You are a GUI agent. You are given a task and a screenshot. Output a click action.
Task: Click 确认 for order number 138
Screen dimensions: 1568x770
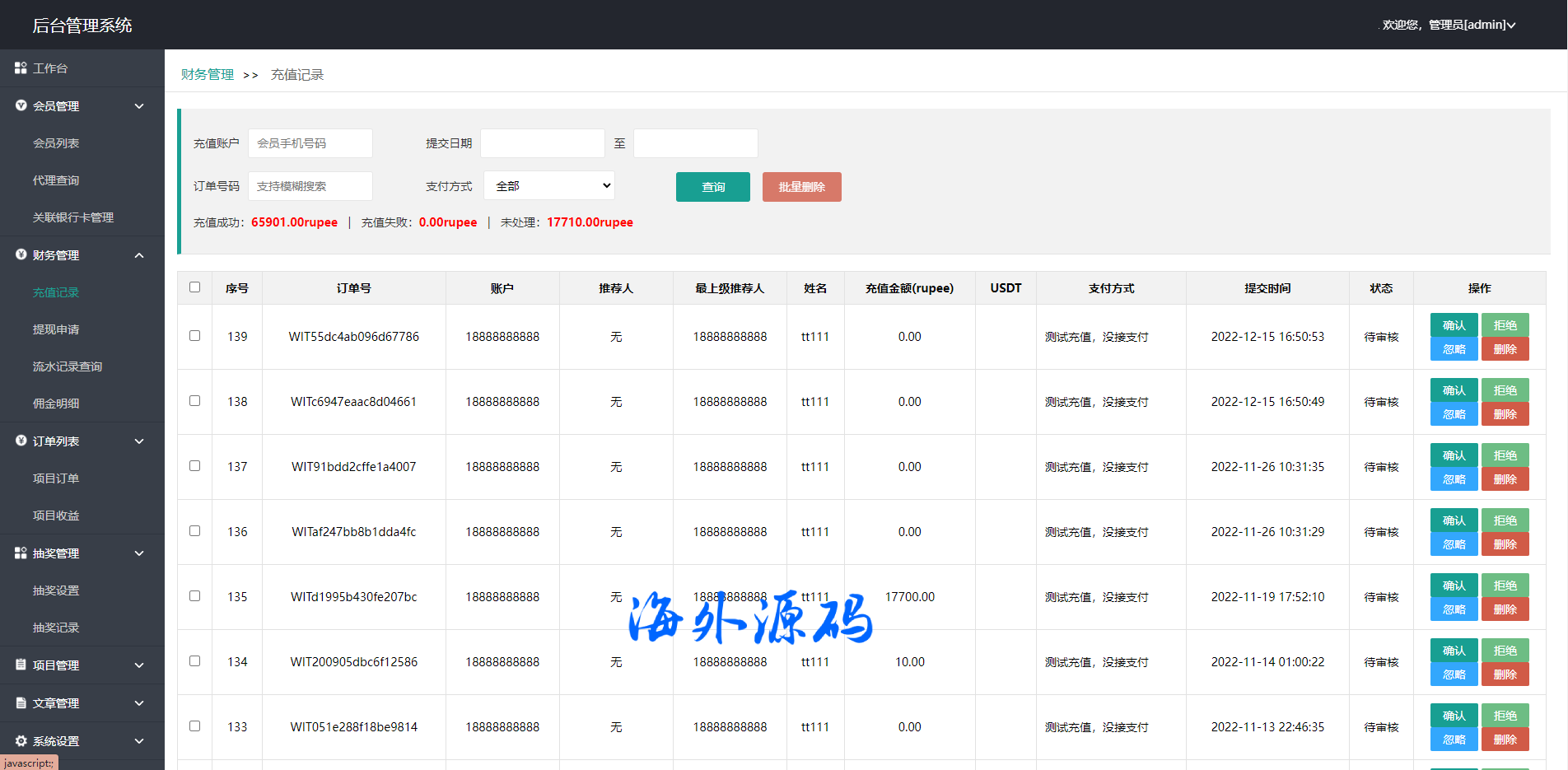[x=1454, y=390]
